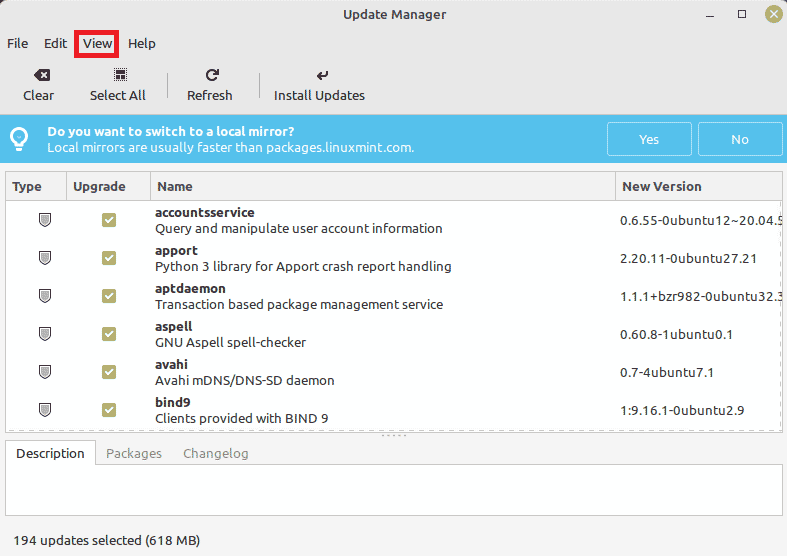Select the aptdaemon package name
The image size is (787, 556).
coord(190,289)
